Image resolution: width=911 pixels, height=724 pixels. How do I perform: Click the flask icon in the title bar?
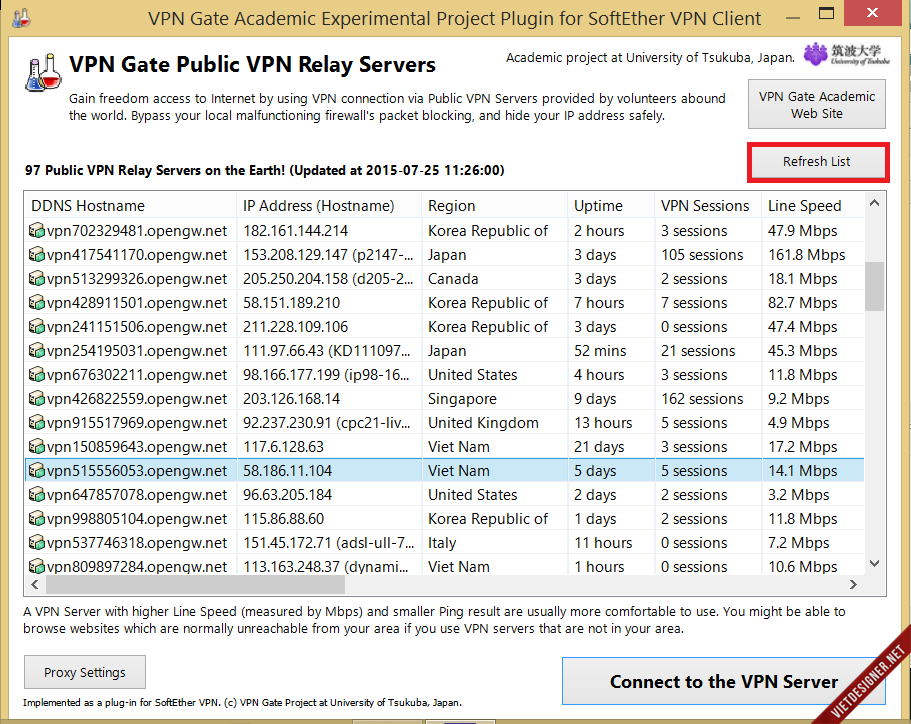tap(21, 18)
